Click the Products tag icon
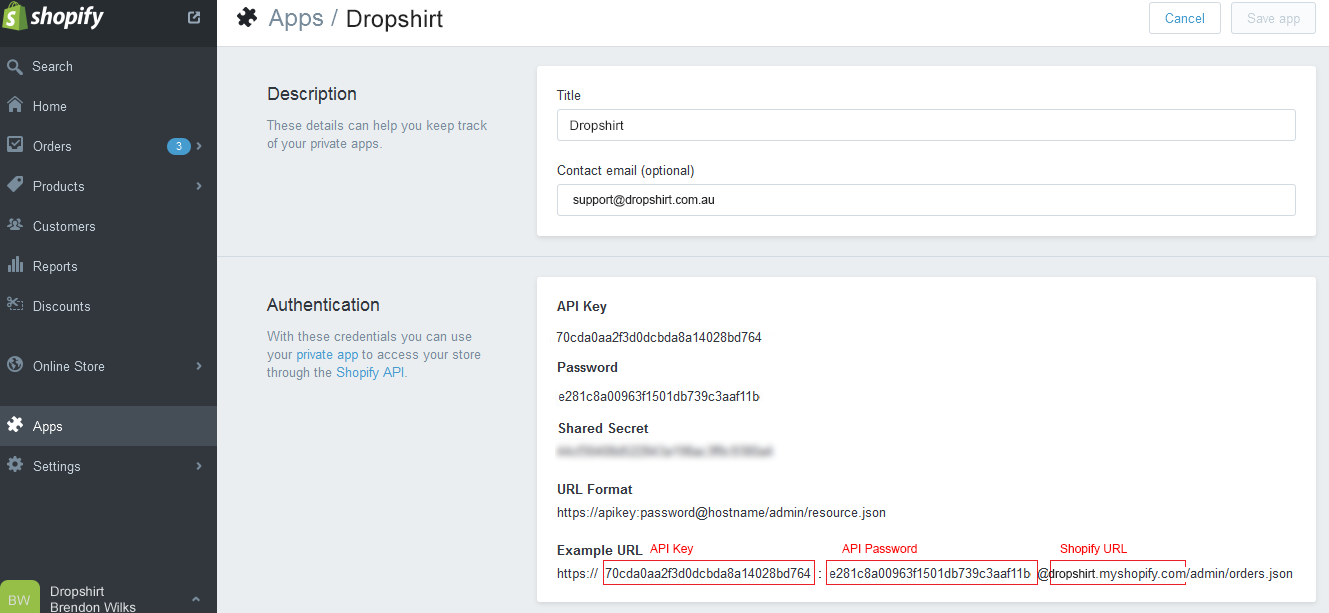This screenshot has height=613, width=1329. tap(15, 185)
